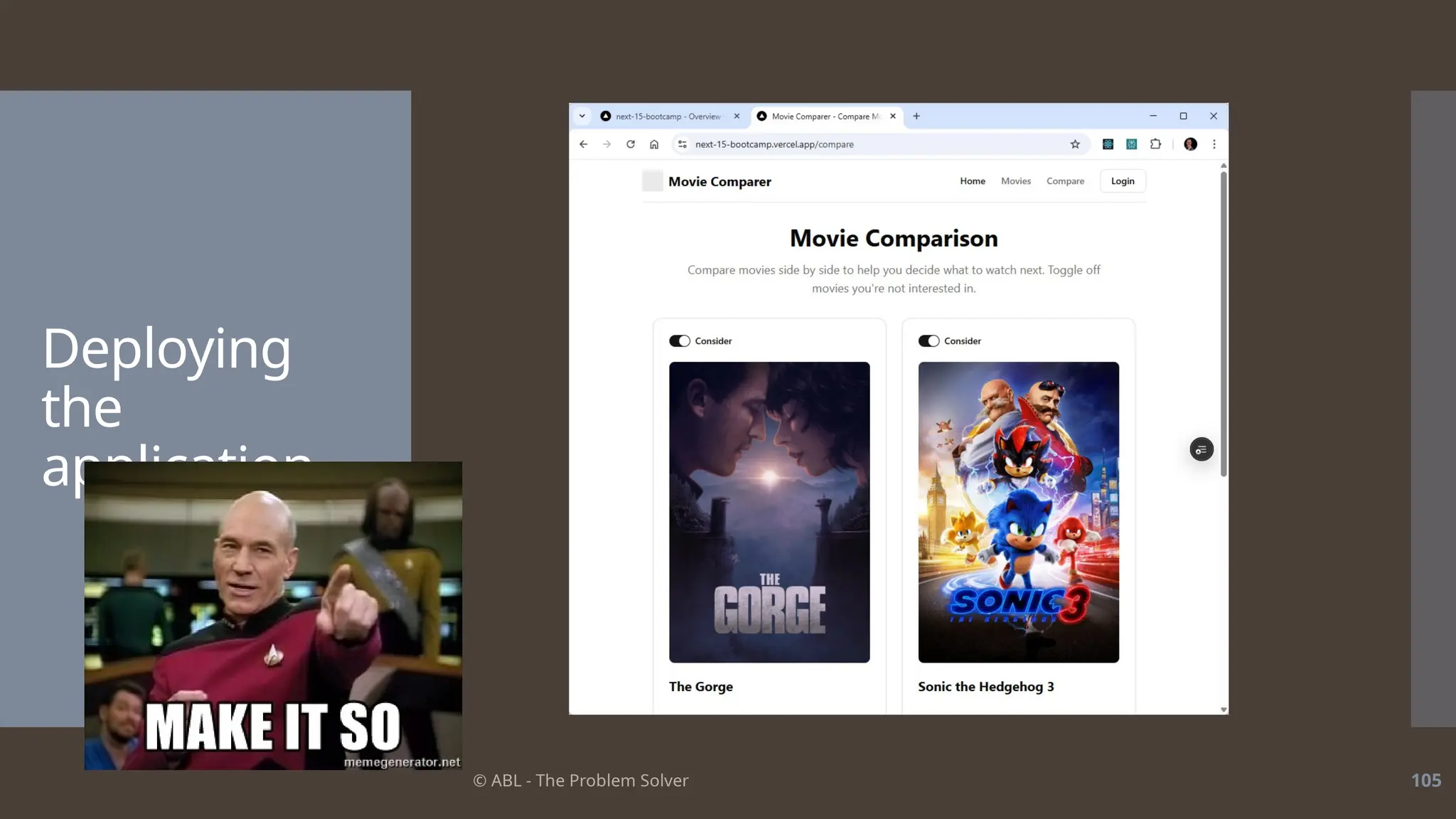Close the Movie Comparer tab
1456x819 pixels.
pyautogui.click(x=893, y=116)
